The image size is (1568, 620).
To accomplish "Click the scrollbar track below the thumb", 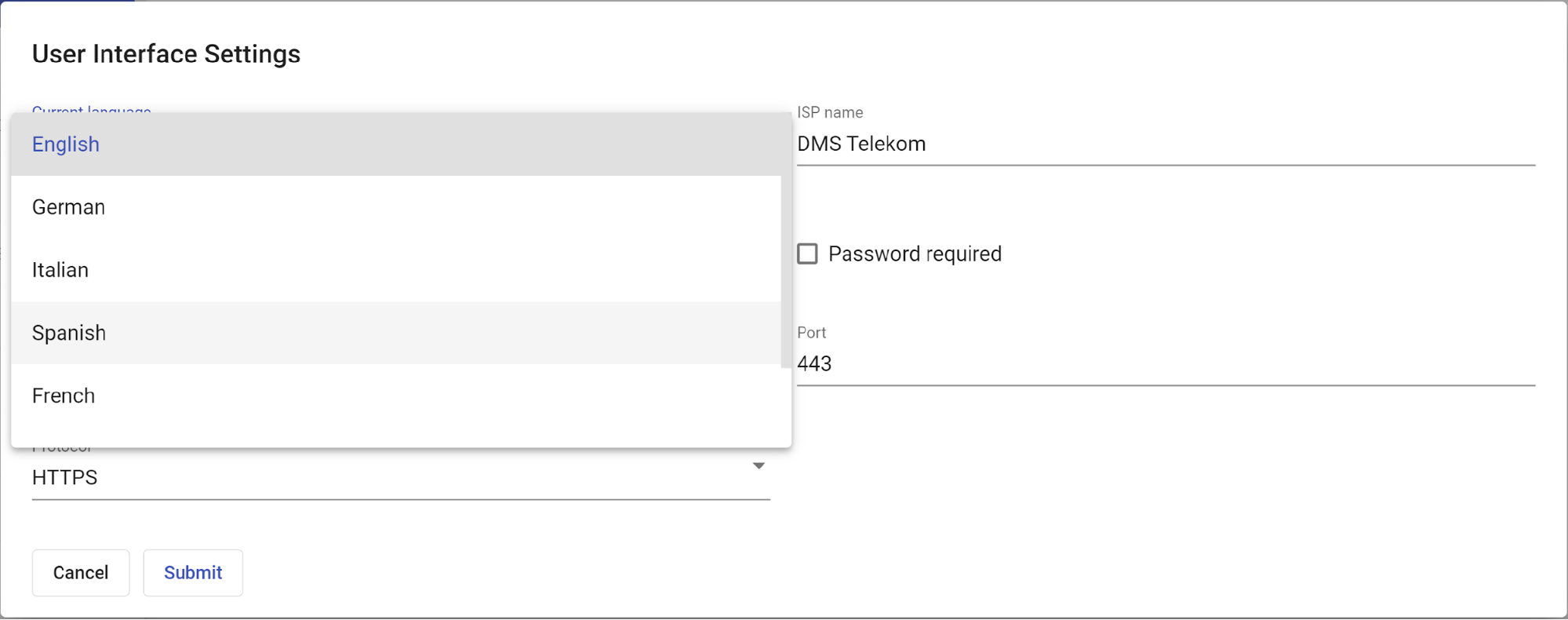I will tap(786, 407).
